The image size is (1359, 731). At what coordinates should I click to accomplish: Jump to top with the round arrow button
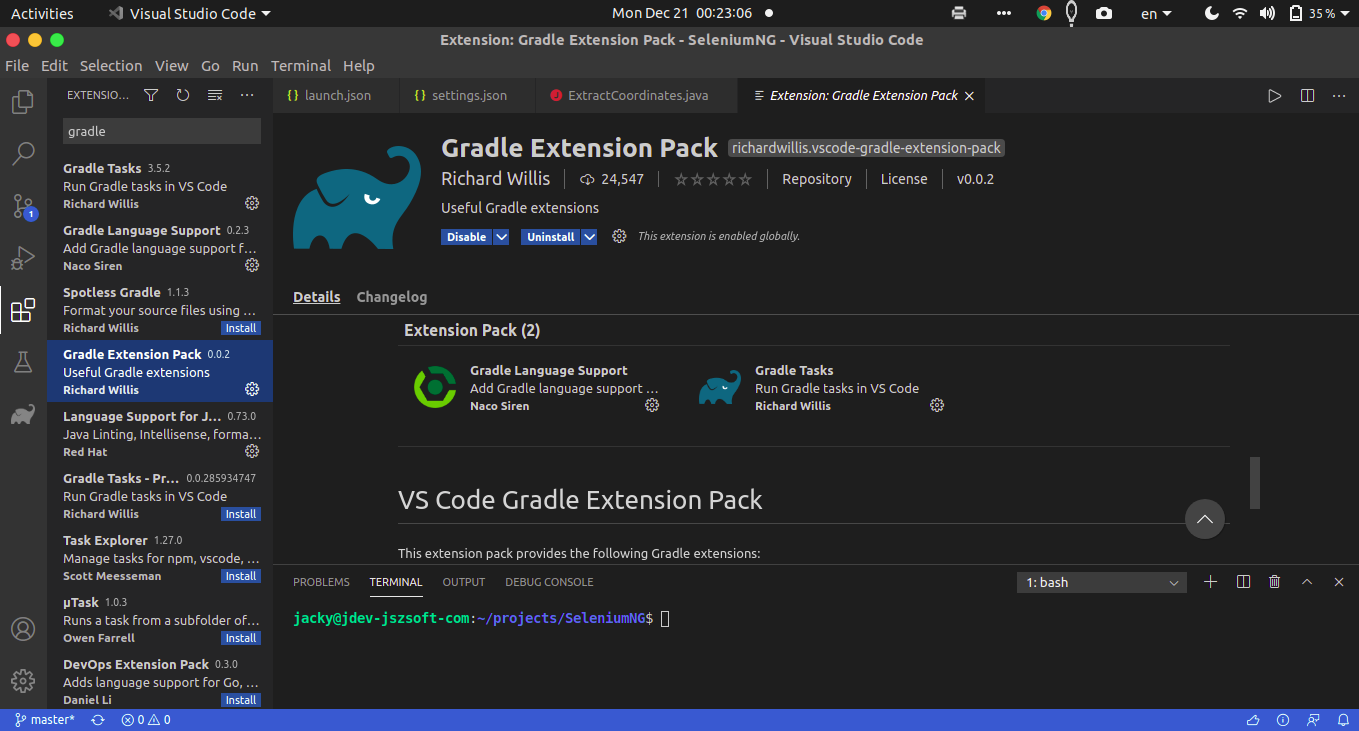tap(1205, 519)
